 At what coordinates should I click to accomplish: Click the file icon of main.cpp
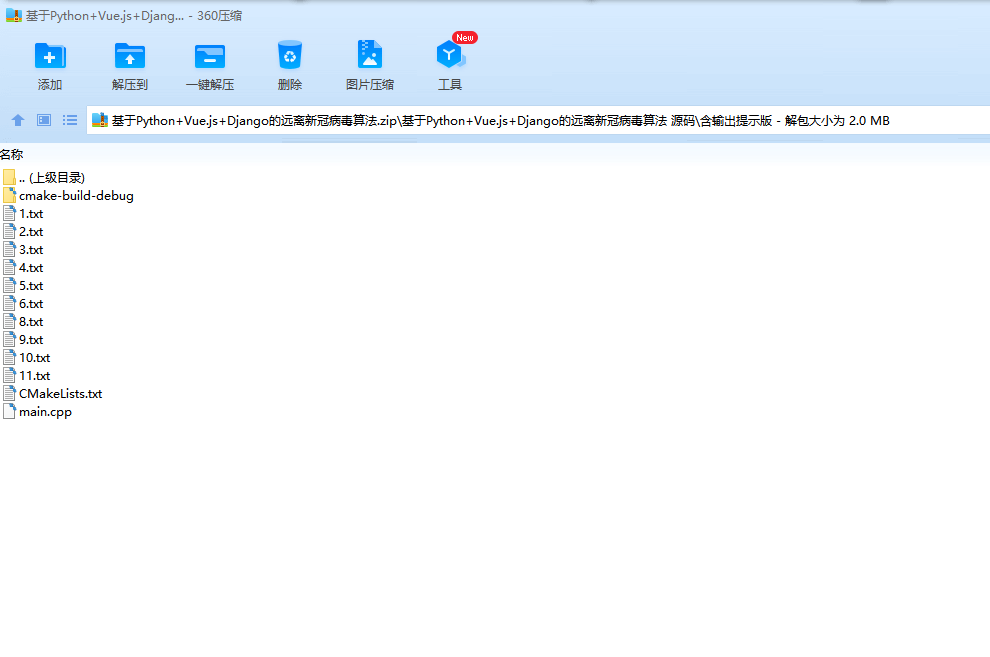tap(9, 411)
